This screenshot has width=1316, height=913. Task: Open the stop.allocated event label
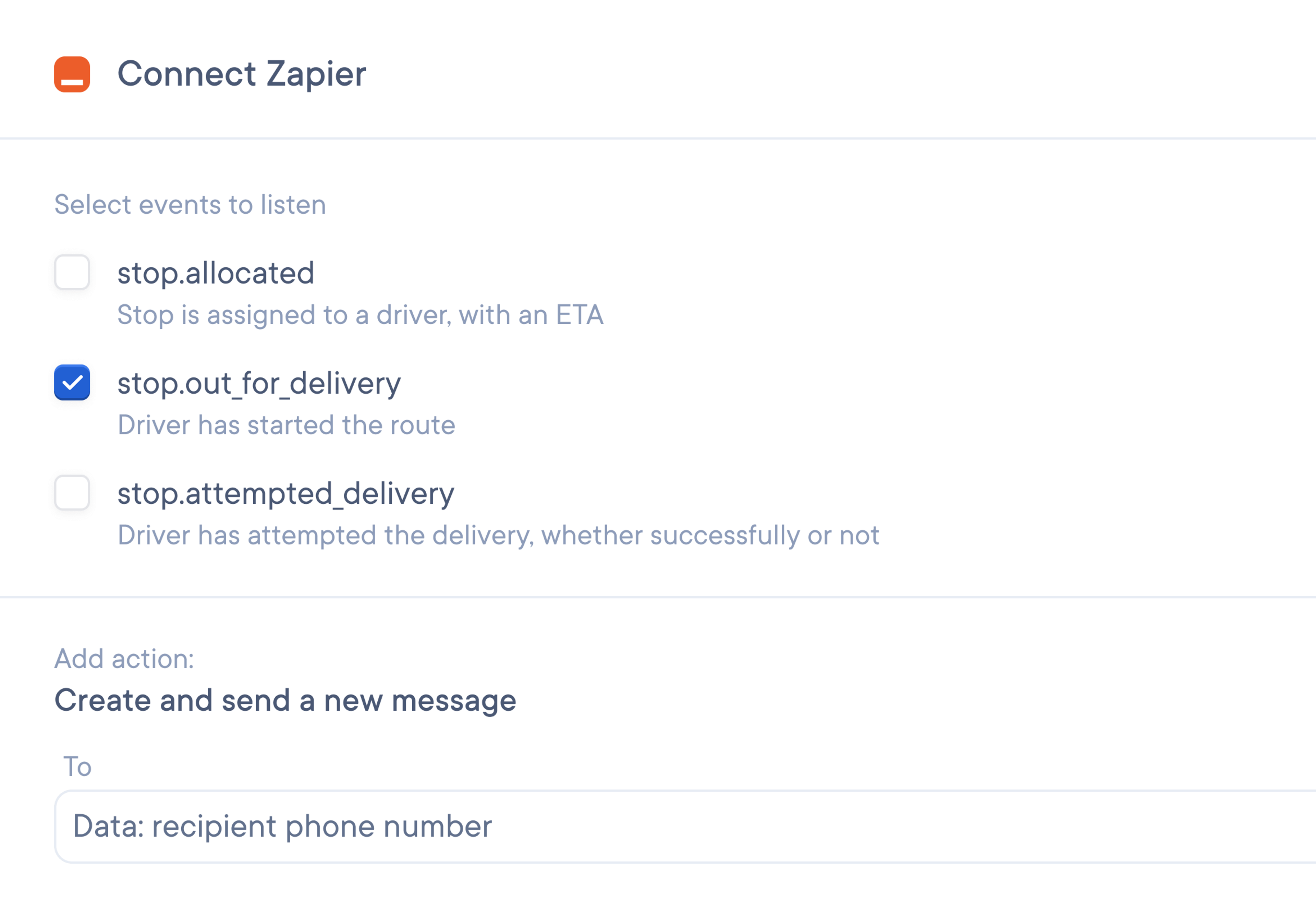click(216, 274)
